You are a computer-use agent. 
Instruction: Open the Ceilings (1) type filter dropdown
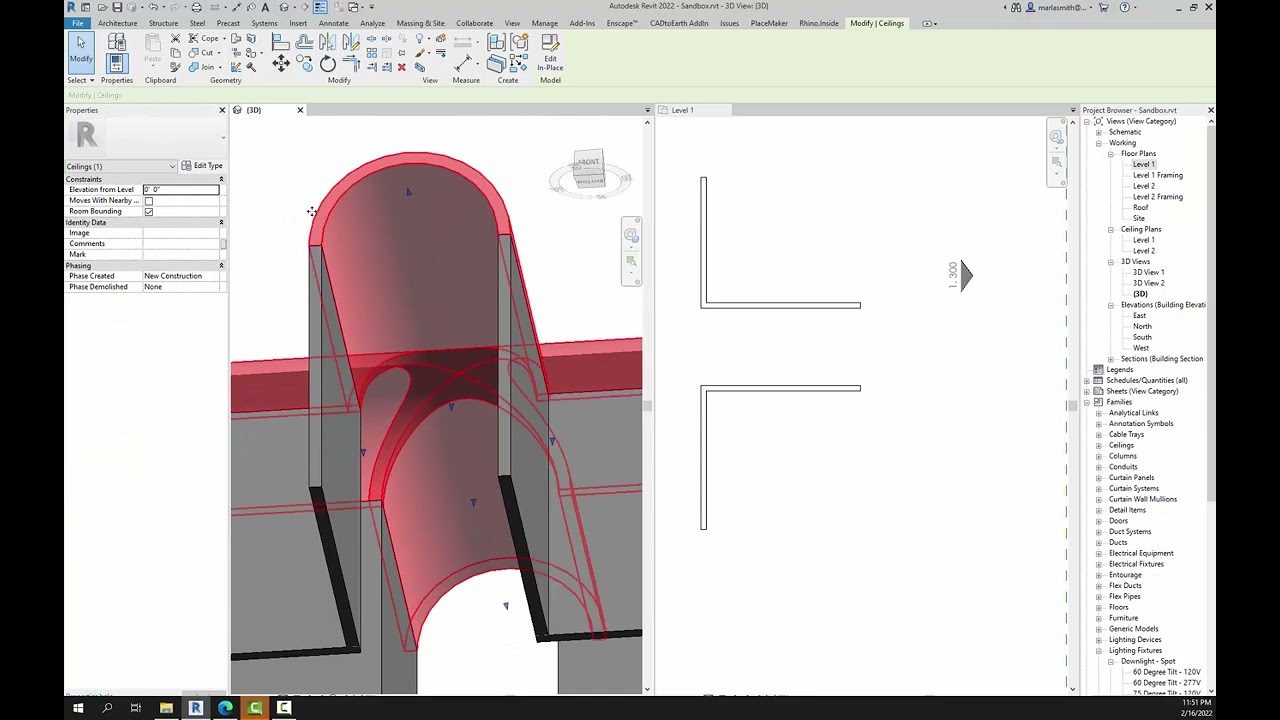tap(121, 166)
